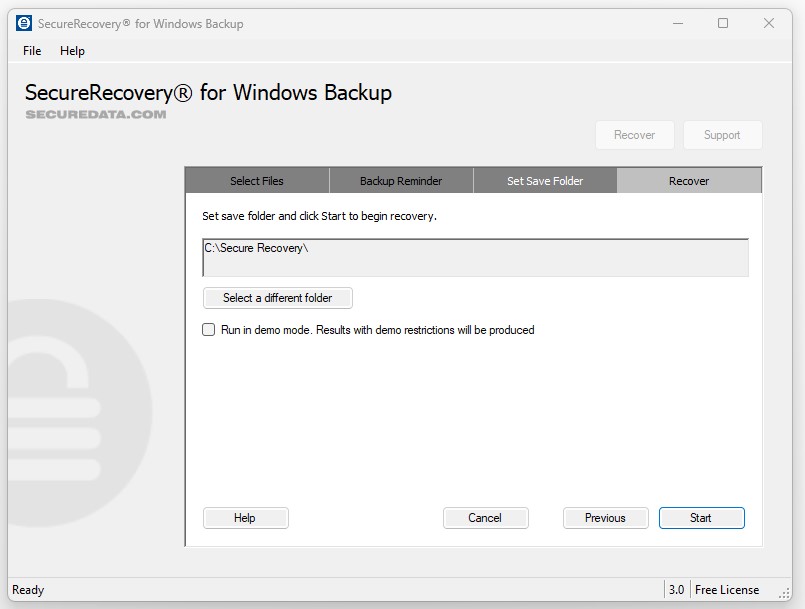Open the File menu
This screenshot has width=805, height=609.
(x=32, y=51)
